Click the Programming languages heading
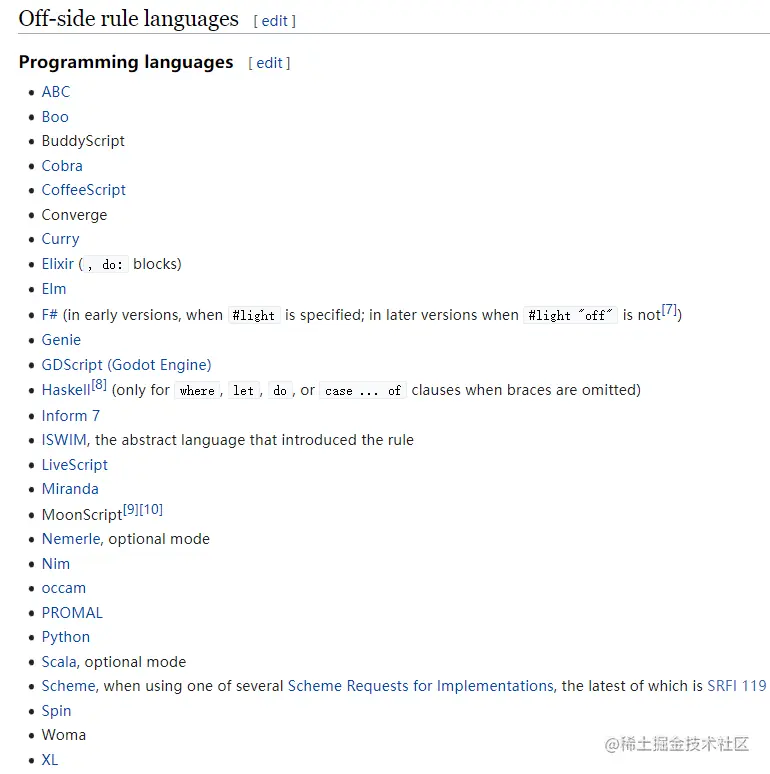This screenshot has width=770, height=774. click(x=126, y=63)
